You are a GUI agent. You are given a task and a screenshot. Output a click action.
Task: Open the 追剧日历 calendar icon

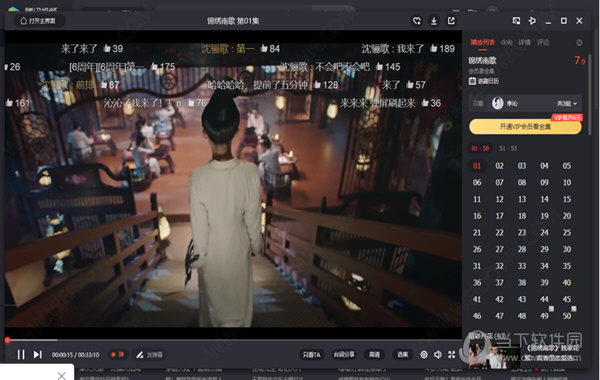point(472,81)
